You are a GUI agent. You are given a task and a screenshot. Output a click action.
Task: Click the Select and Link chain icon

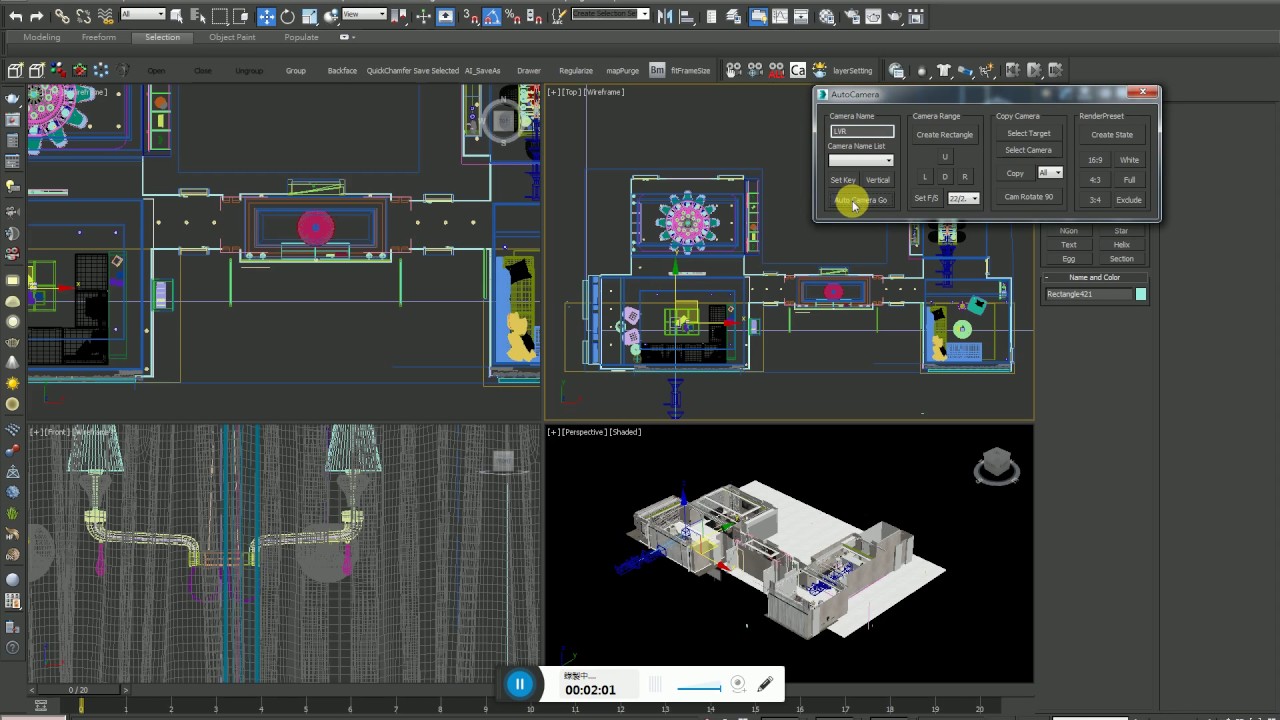pyautogui.click(x=62, y=16)
